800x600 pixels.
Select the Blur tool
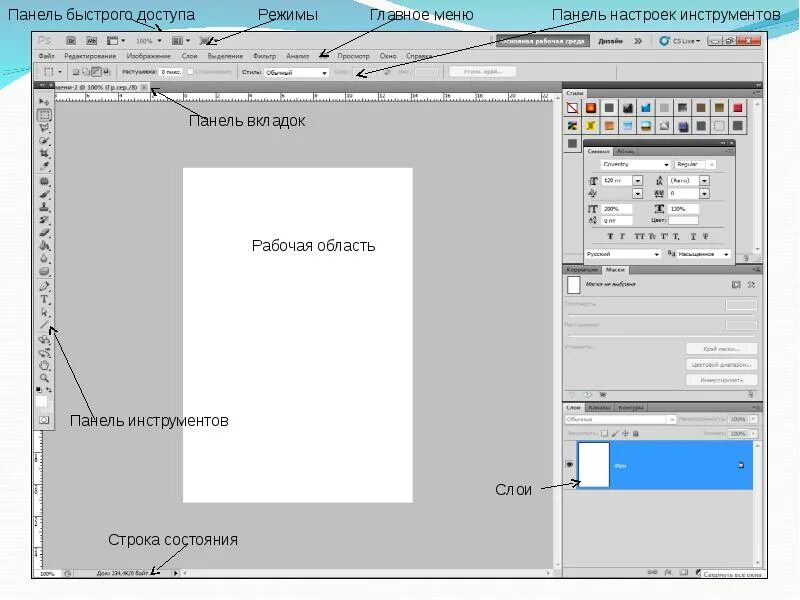[x=44, y=258]
